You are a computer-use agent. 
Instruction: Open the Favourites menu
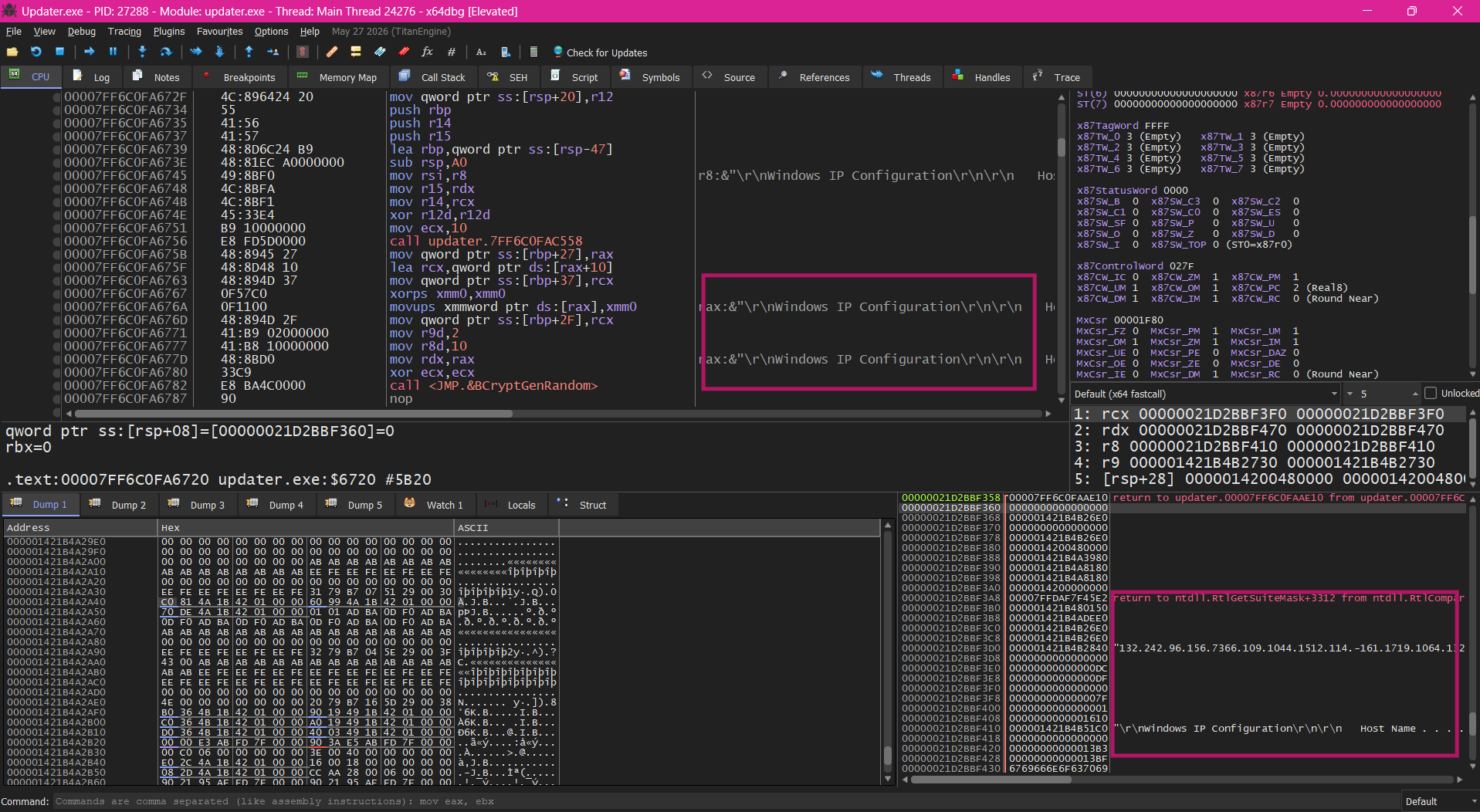(x=219, y=32)
